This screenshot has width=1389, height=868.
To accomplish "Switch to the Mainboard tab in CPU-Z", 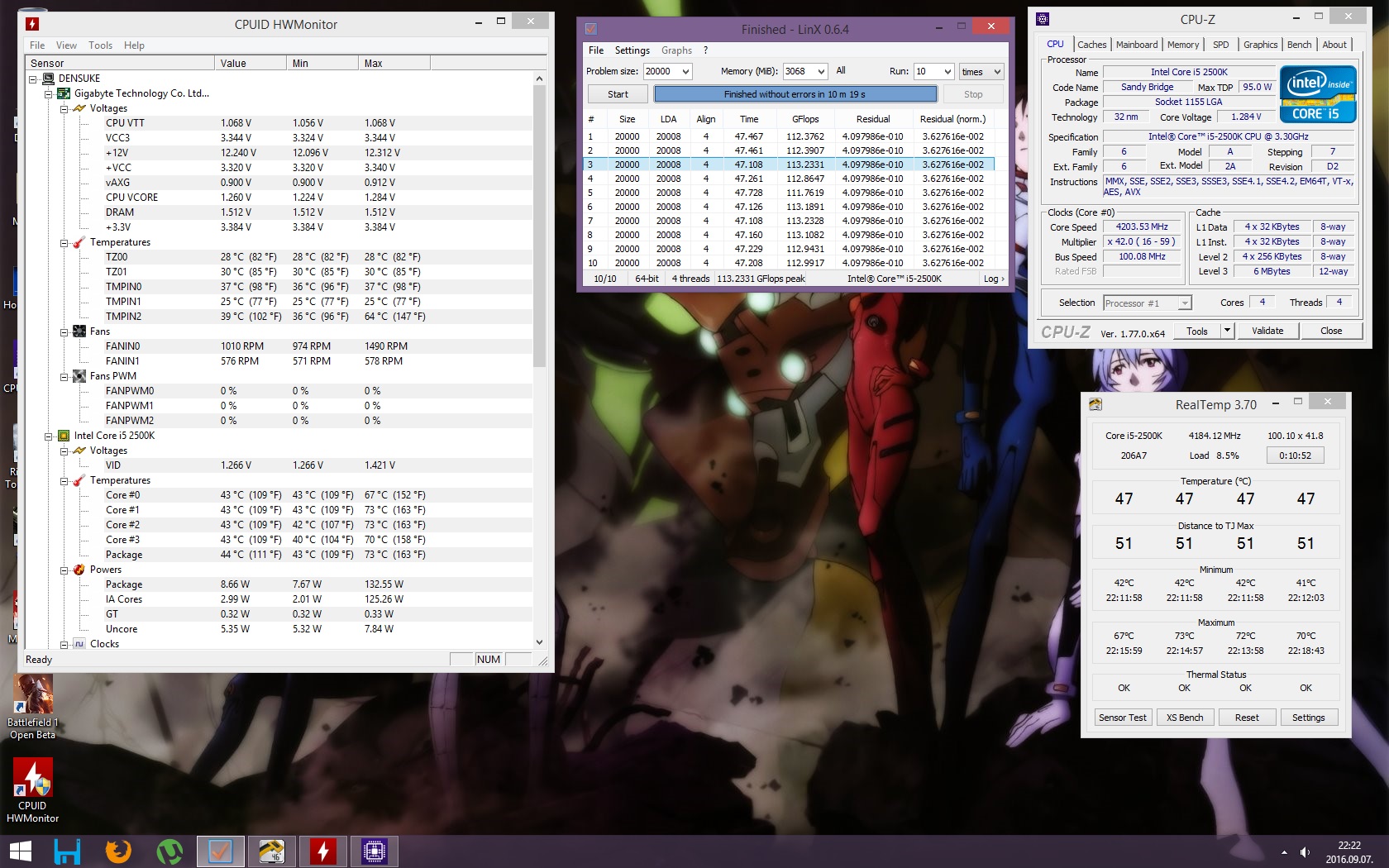I will coord(1137,45).
